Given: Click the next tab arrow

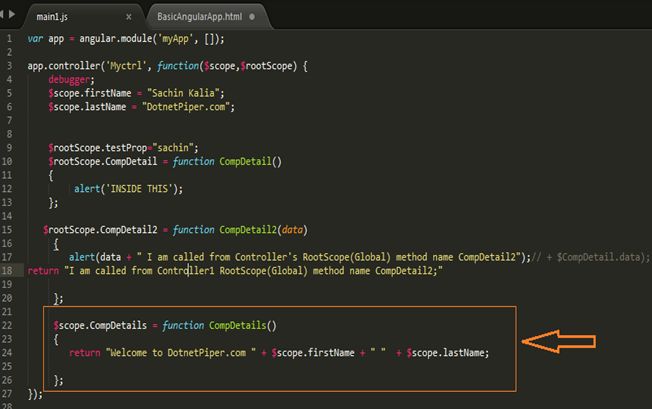Looking at the screenshot, I should (12, 14).
